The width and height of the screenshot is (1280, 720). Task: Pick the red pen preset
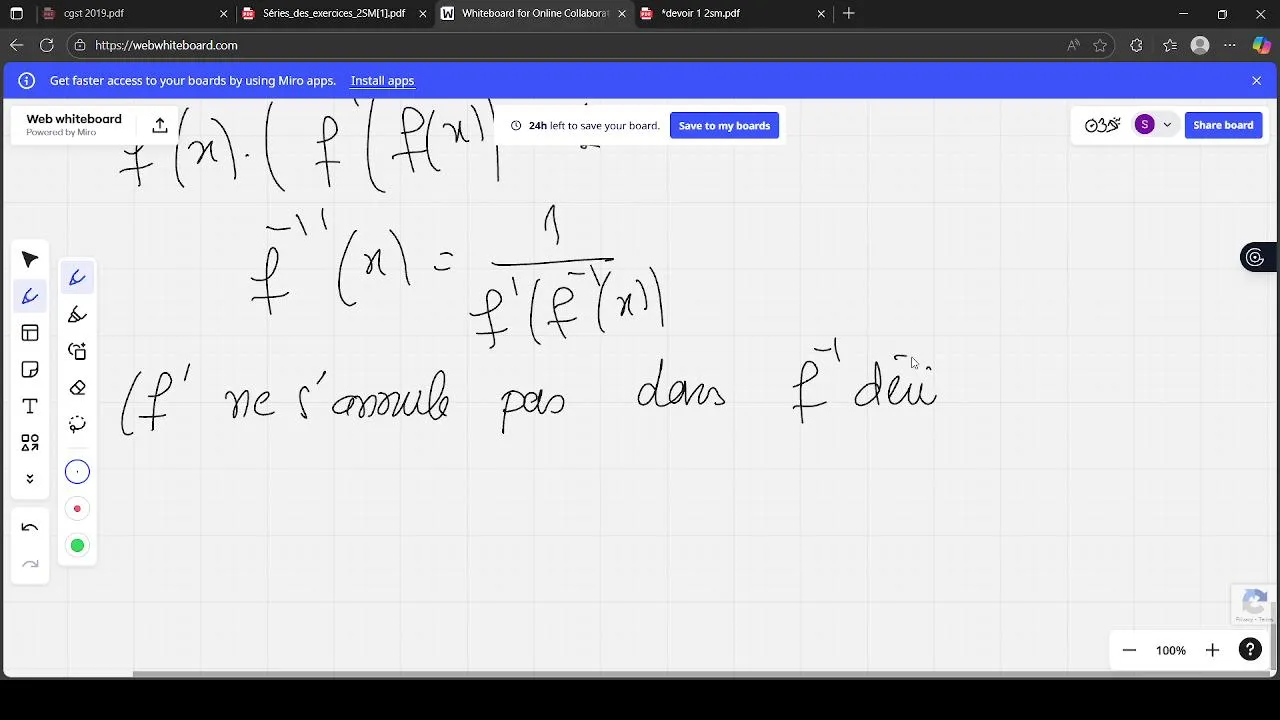tap(77, 509)
